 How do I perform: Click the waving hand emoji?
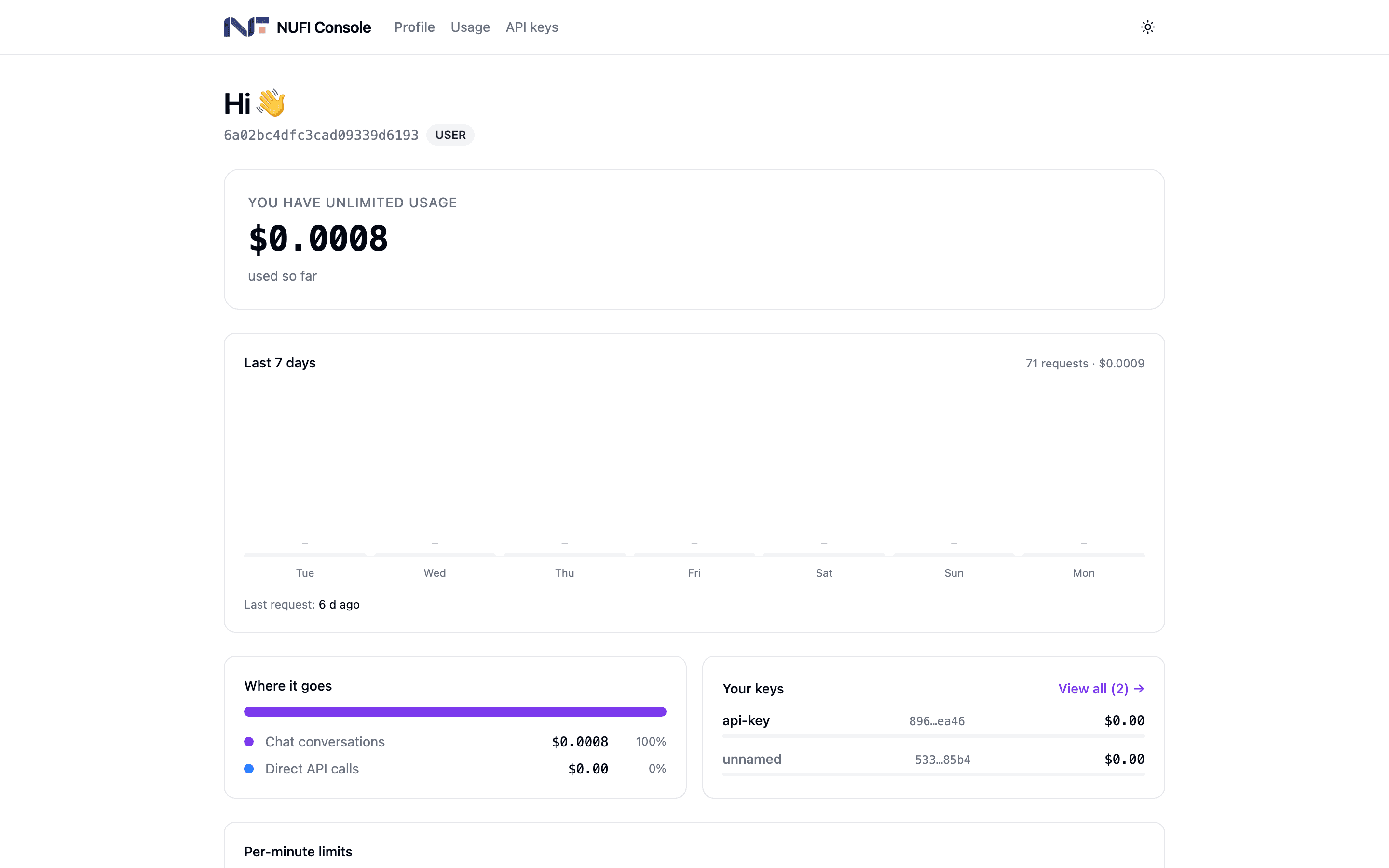[271, 103]
